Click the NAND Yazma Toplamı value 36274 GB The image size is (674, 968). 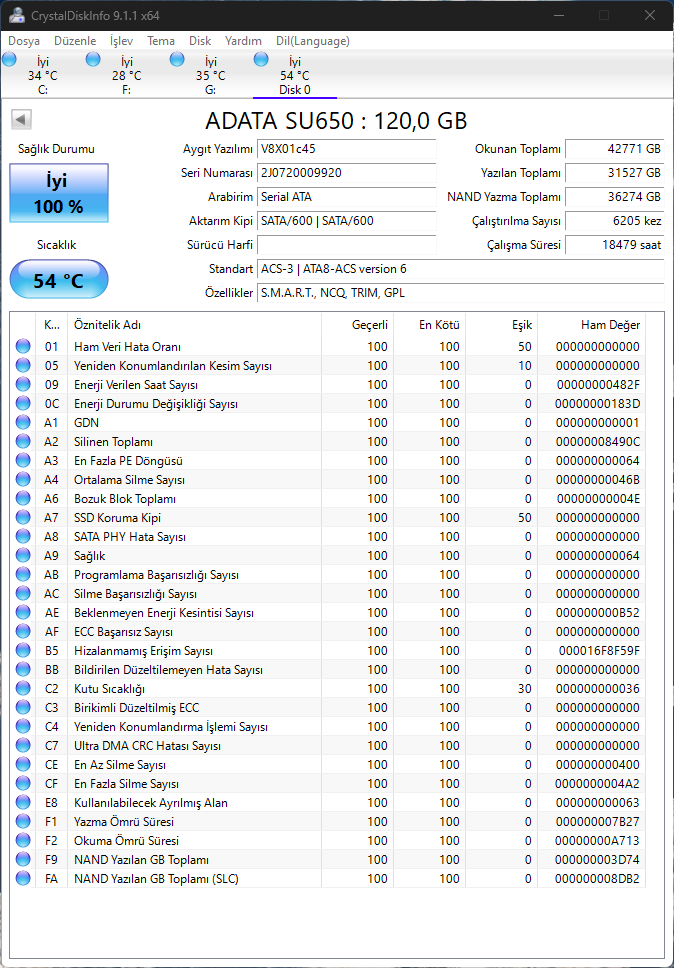click(614, 197)
